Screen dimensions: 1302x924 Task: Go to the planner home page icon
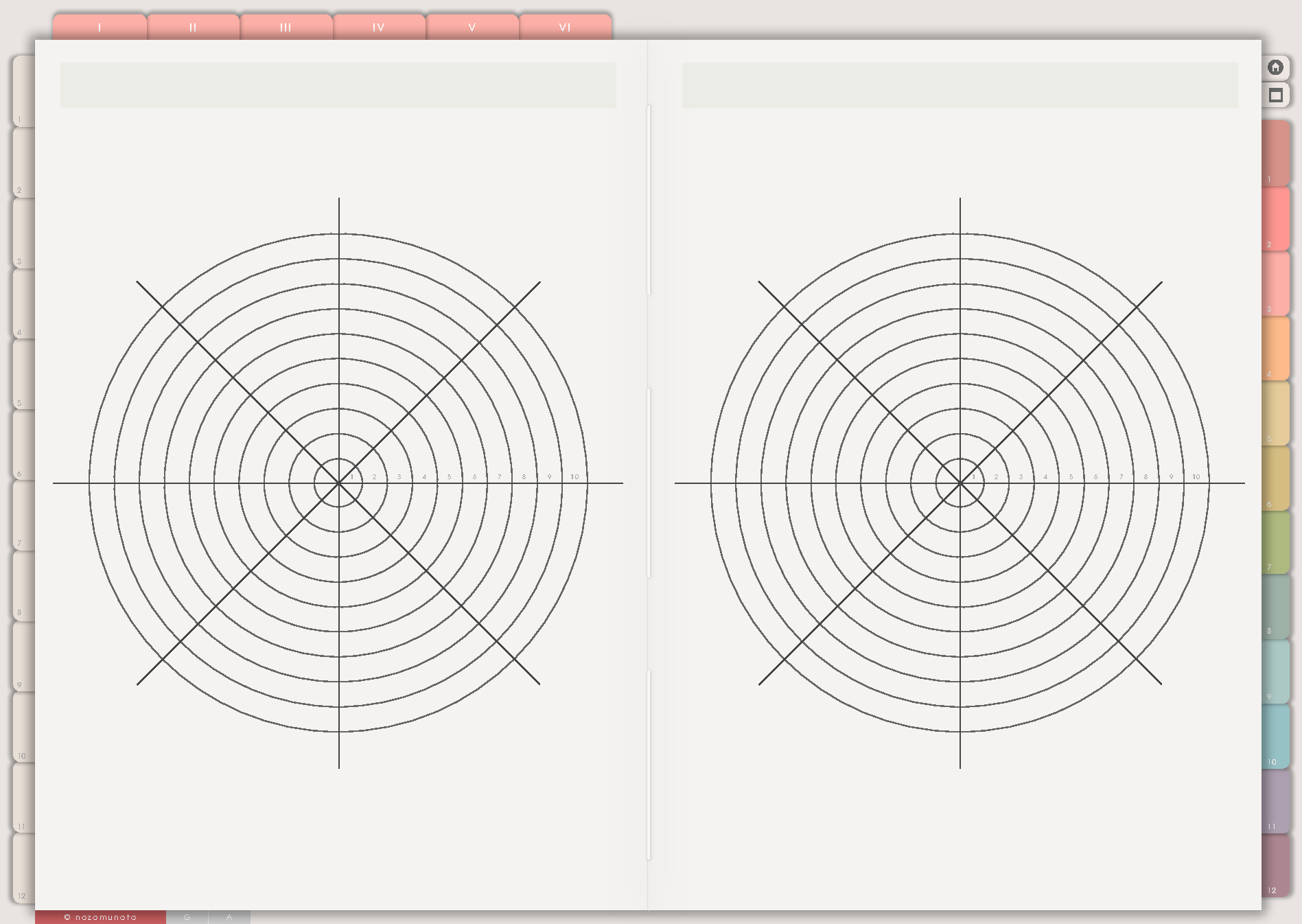click(1275, 67)
